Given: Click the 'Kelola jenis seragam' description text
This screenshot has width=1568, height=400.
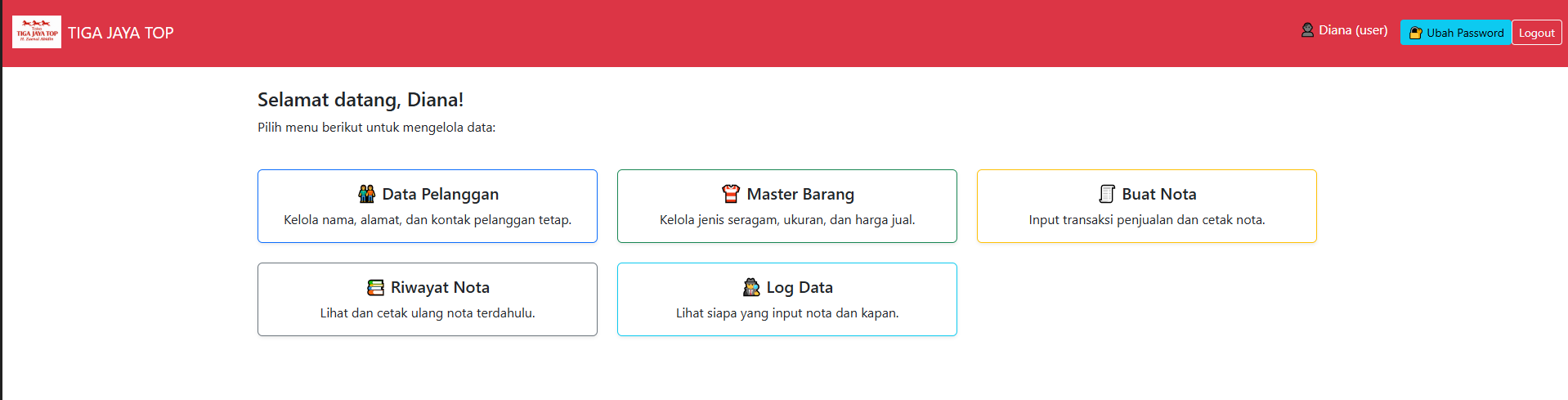Looking at the screenshot, I should click(x=787, y=220).
